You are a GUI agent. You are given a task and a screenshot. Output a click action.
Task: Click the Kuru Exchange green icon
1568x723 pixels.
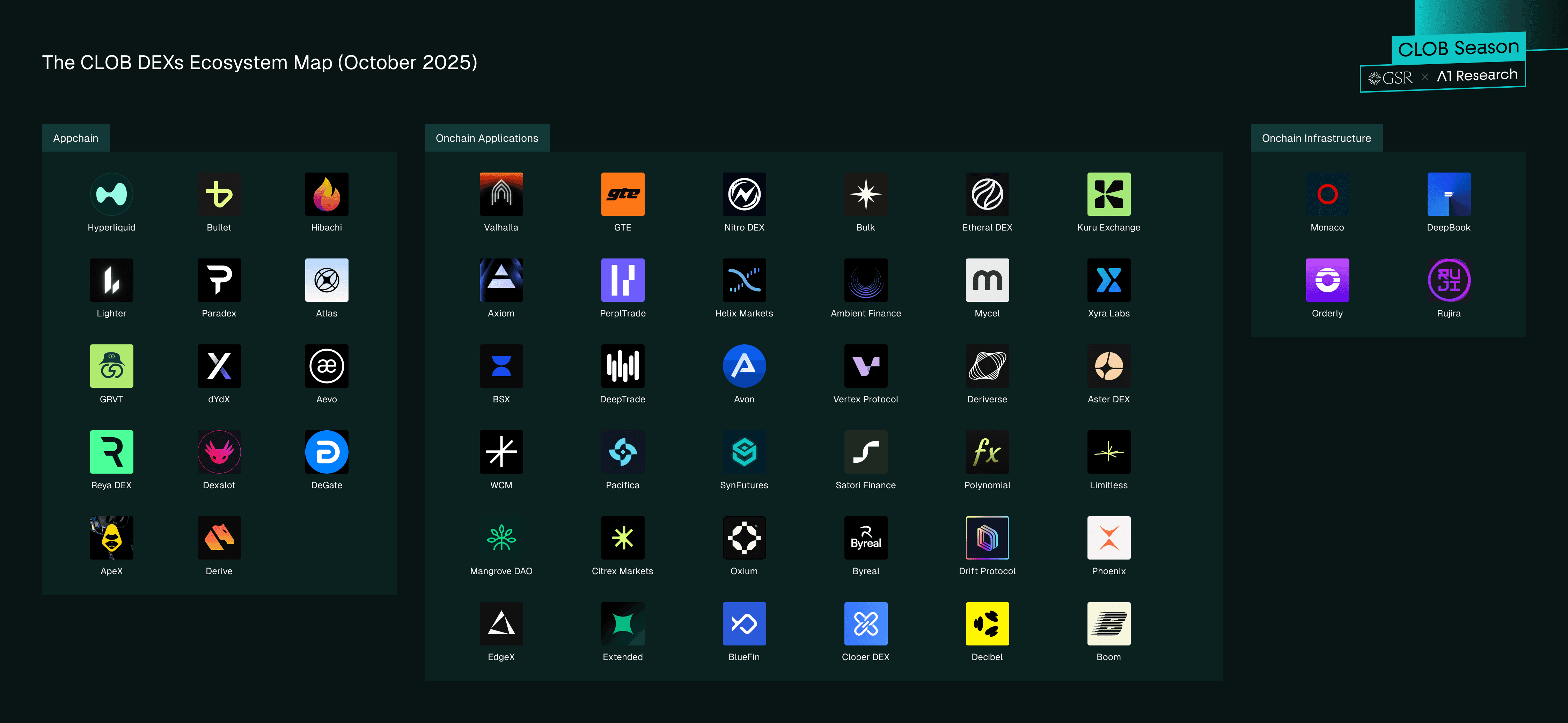1108,194
